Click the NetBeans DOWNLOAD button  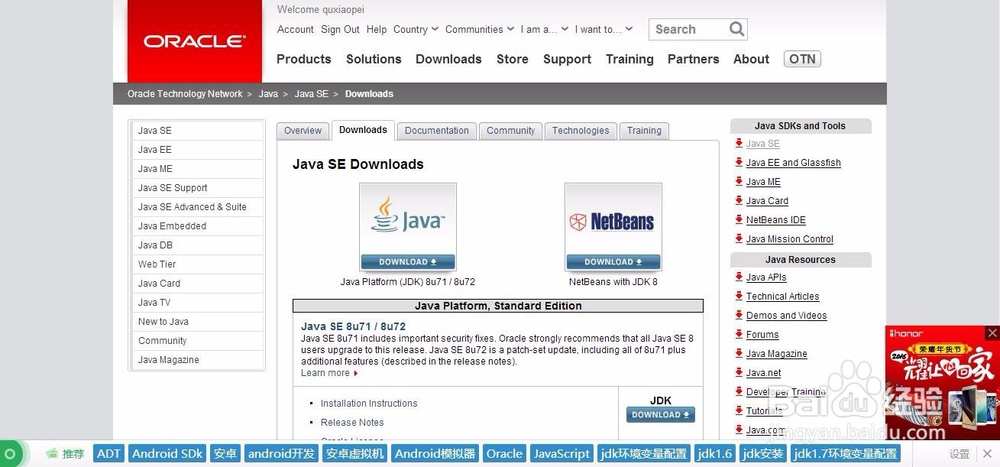613,262
